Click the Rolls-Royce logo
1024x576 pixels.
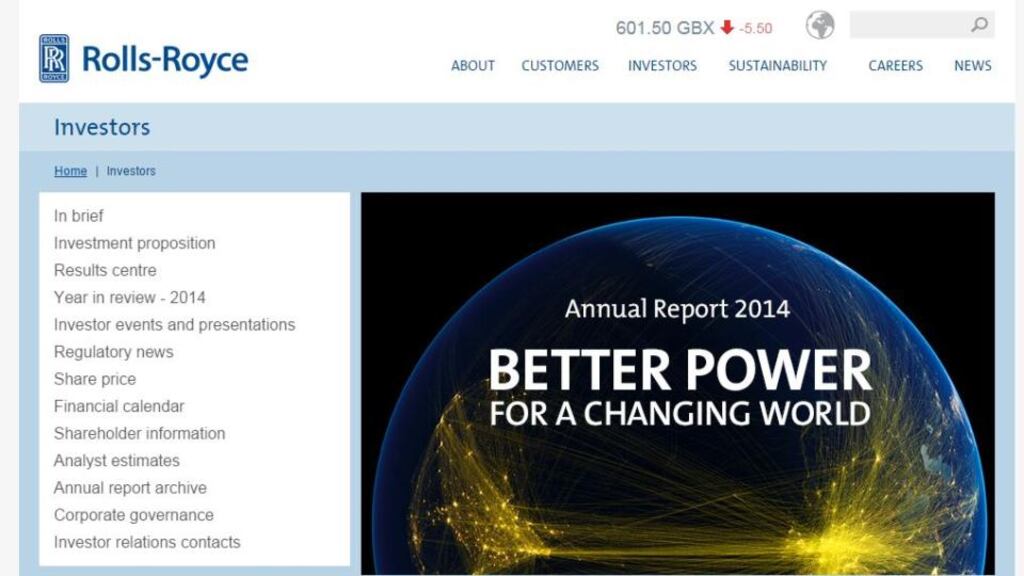click(x=143, y=59)
